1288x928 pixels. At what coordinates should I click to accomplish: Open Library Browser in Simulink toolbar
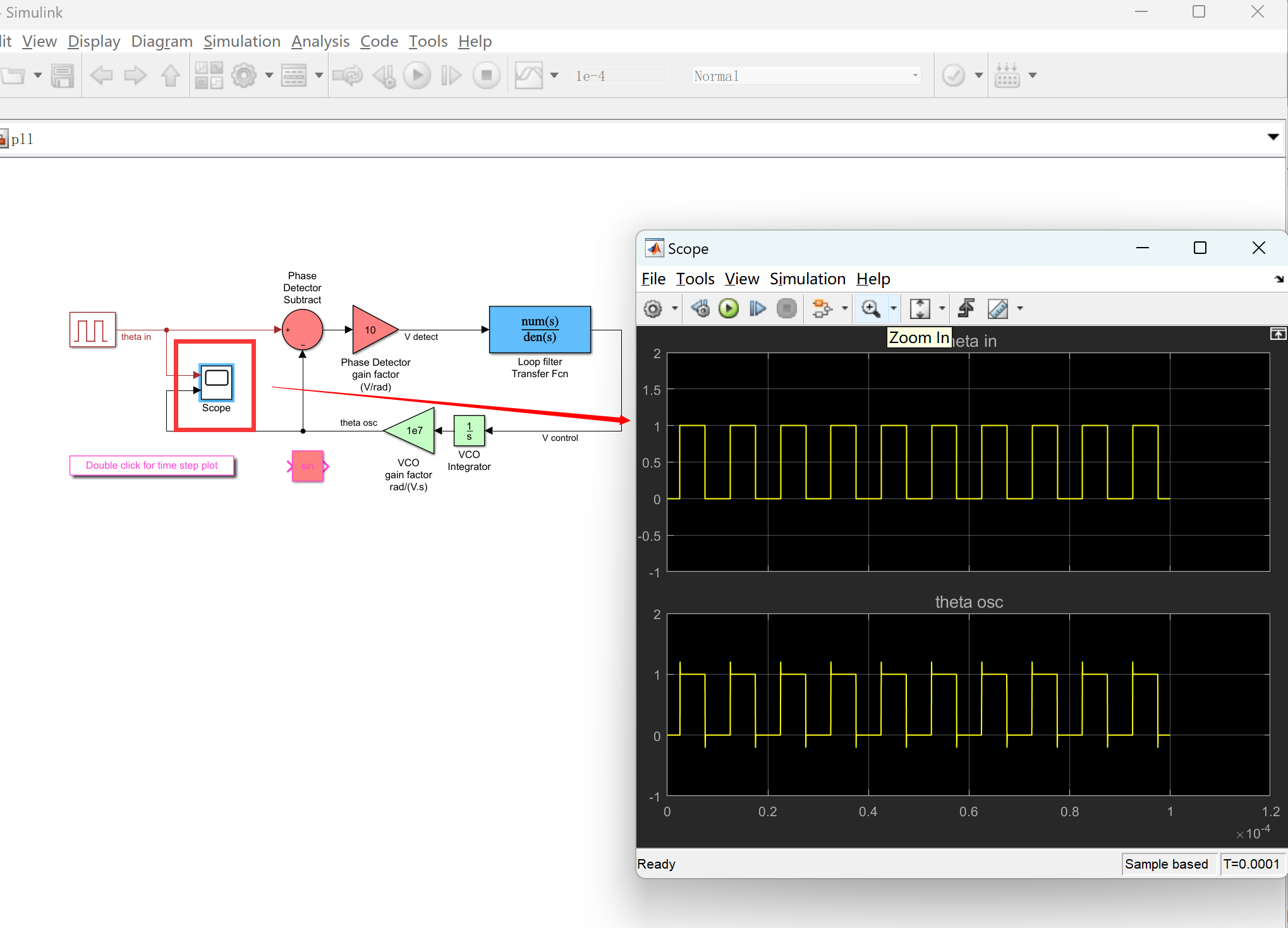pos(209,76)
